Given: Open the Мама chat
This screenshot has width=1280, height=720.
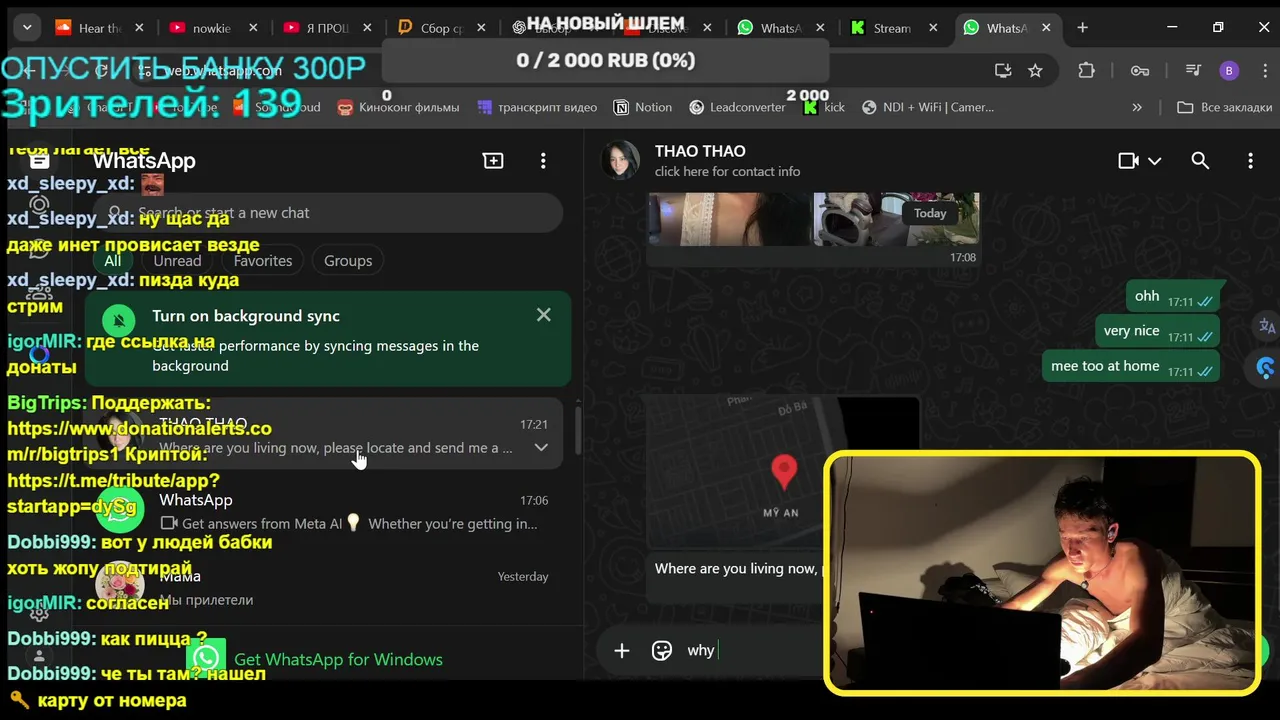Looking at the screenshot, I should tap(325, 588).
